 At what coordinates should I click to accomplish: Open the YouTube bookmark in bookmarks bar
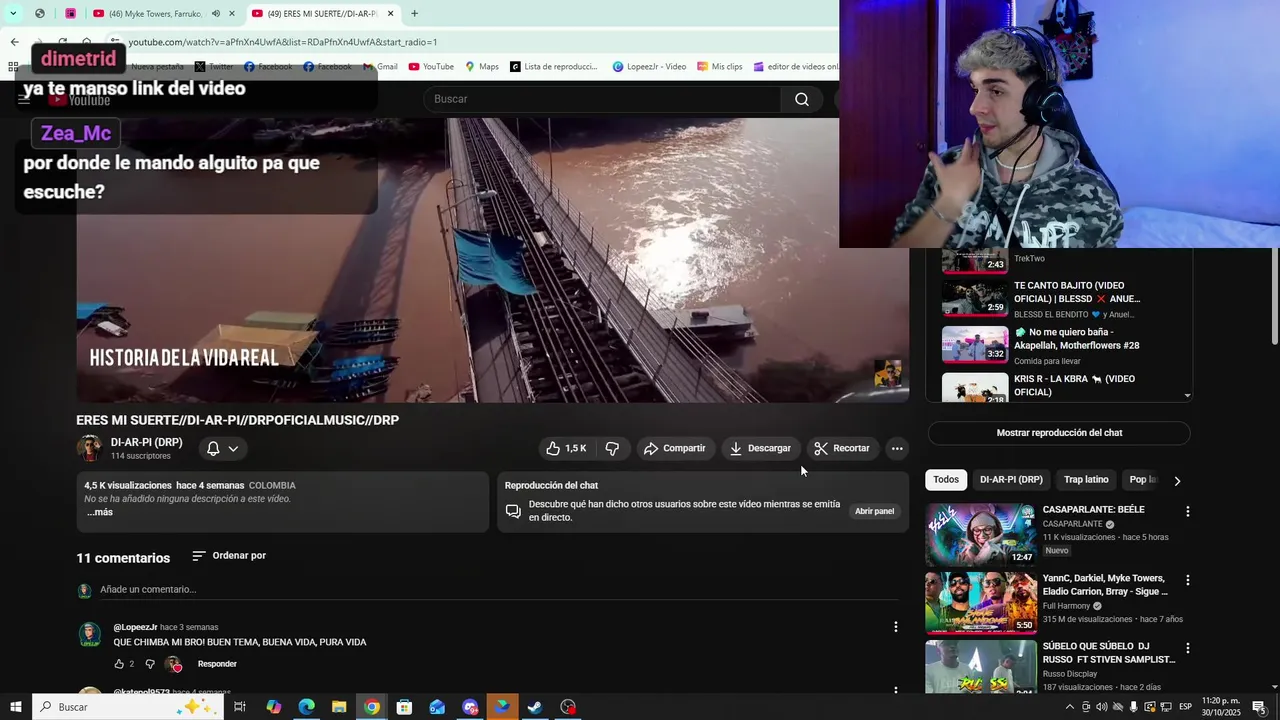[x=431, y=67]
